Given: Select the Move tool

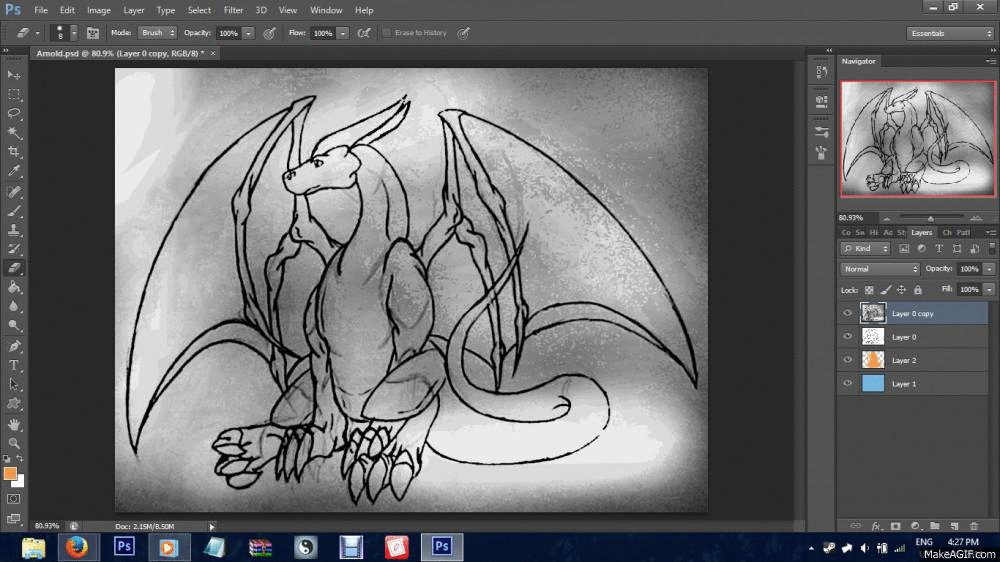Looking at the screenshot, I should pos(14,75).
